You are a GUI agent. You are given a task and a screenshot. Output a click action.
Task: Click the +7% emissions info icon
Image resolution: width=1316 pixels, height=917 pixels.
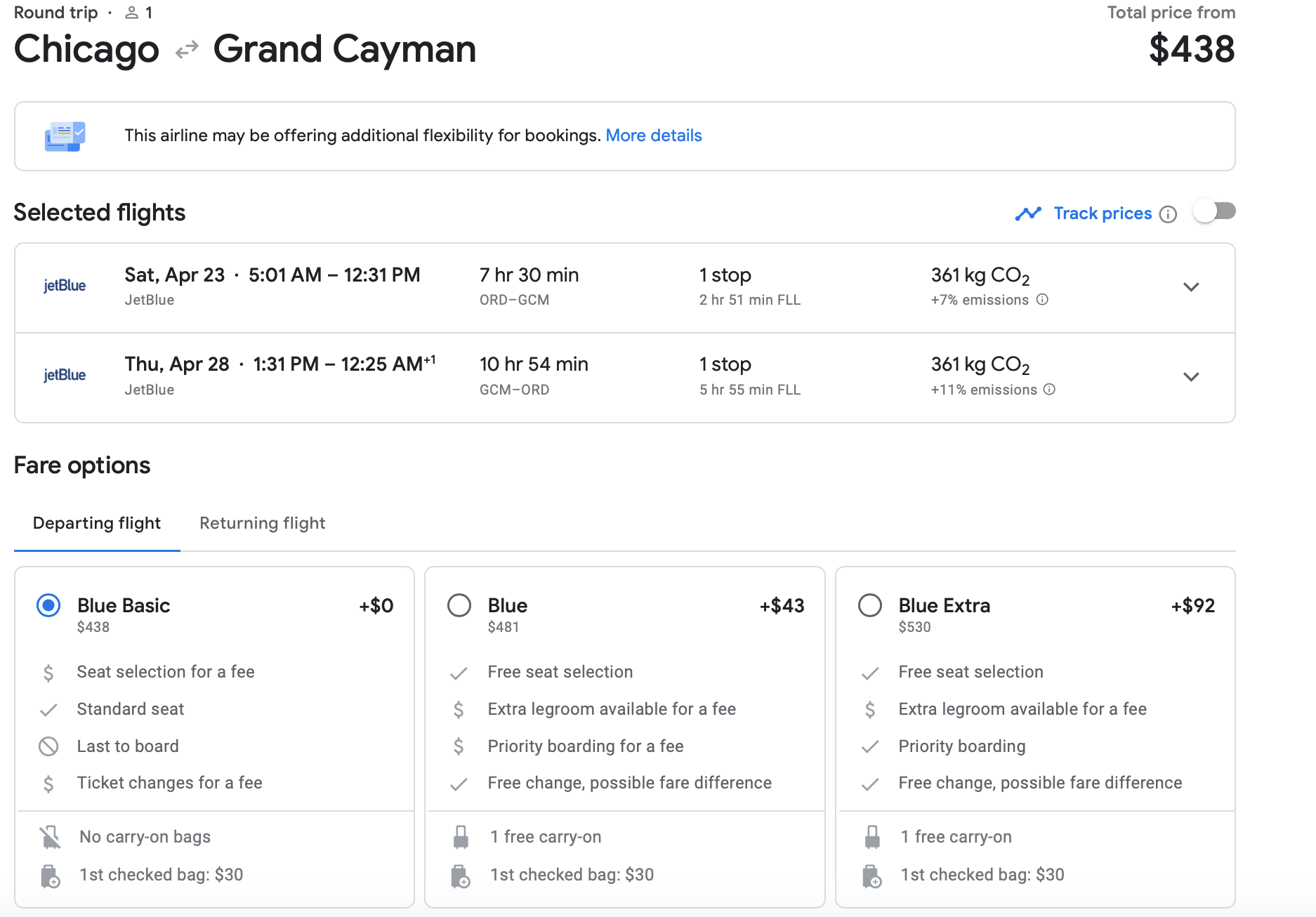(x=1043, y=300)
